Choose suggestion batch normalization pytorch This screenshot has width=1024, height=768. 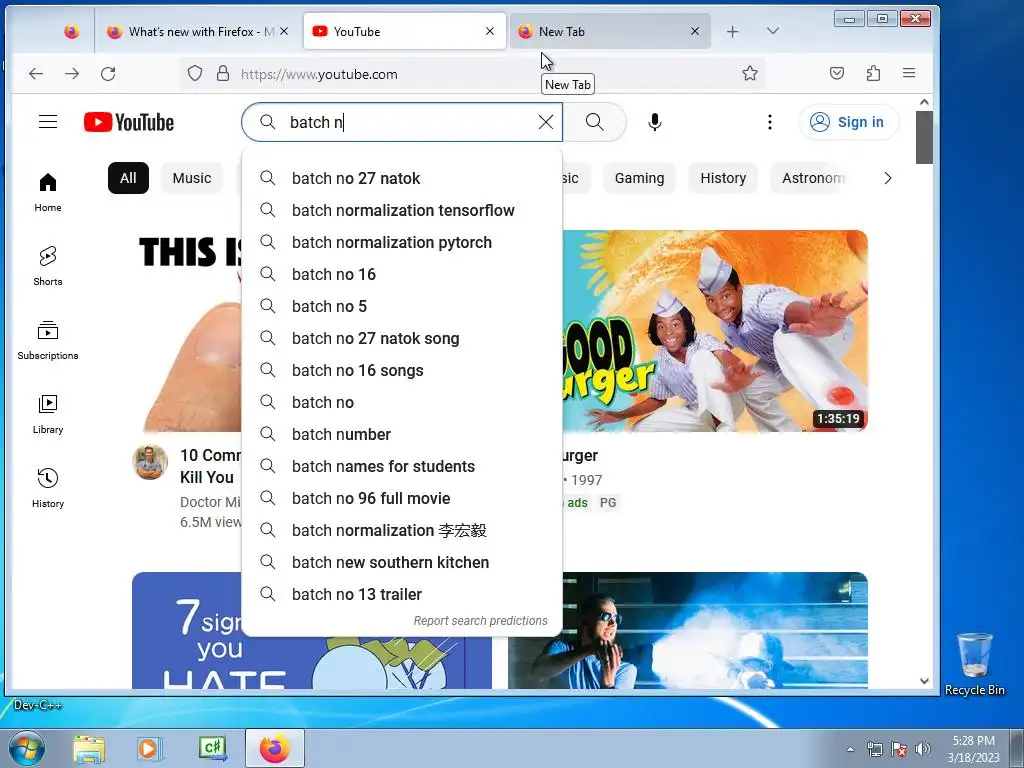point(402,242)
